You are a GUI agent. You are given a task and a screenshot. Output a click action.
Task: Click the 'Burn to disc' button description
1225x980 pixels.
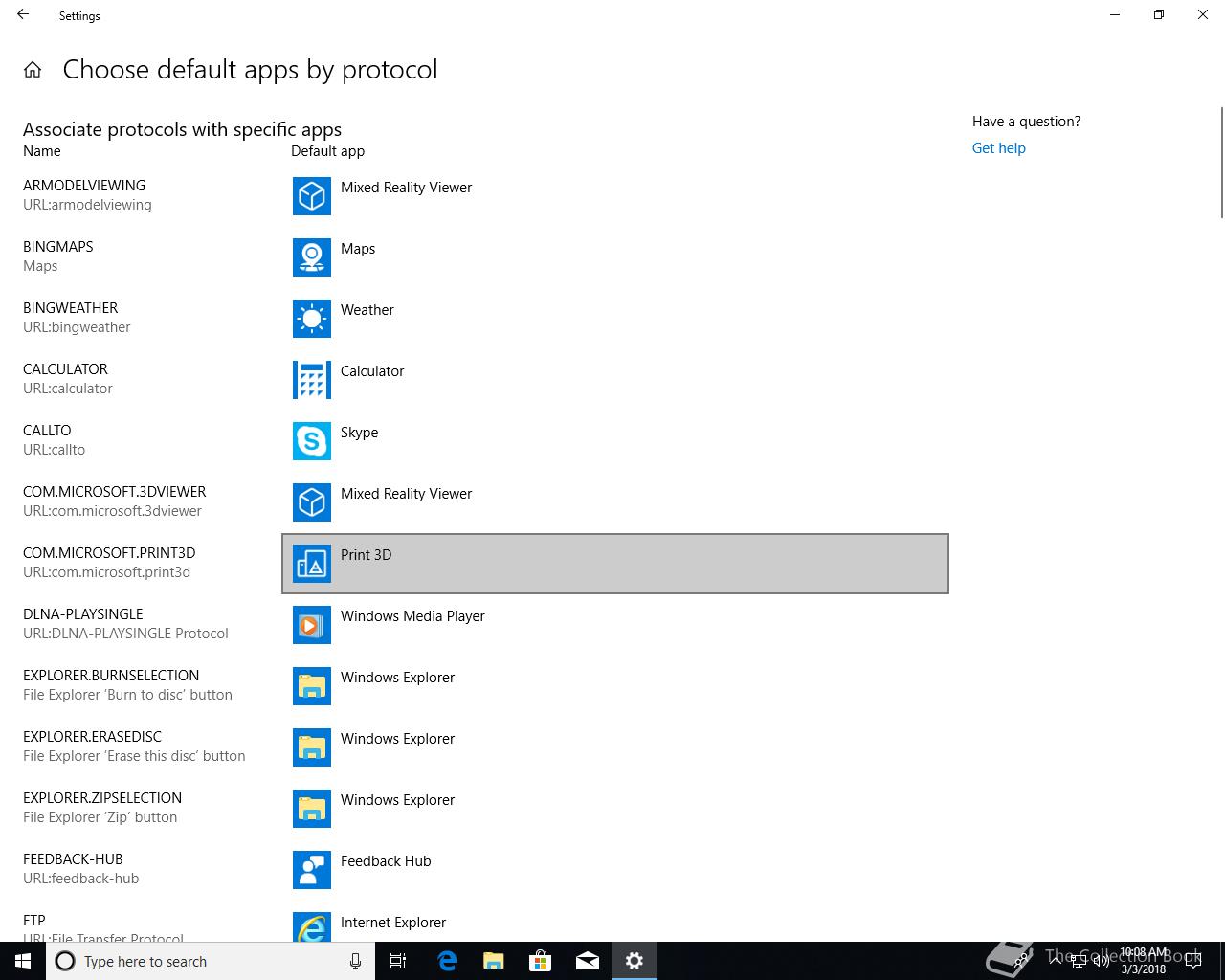[x=127, y=695]
